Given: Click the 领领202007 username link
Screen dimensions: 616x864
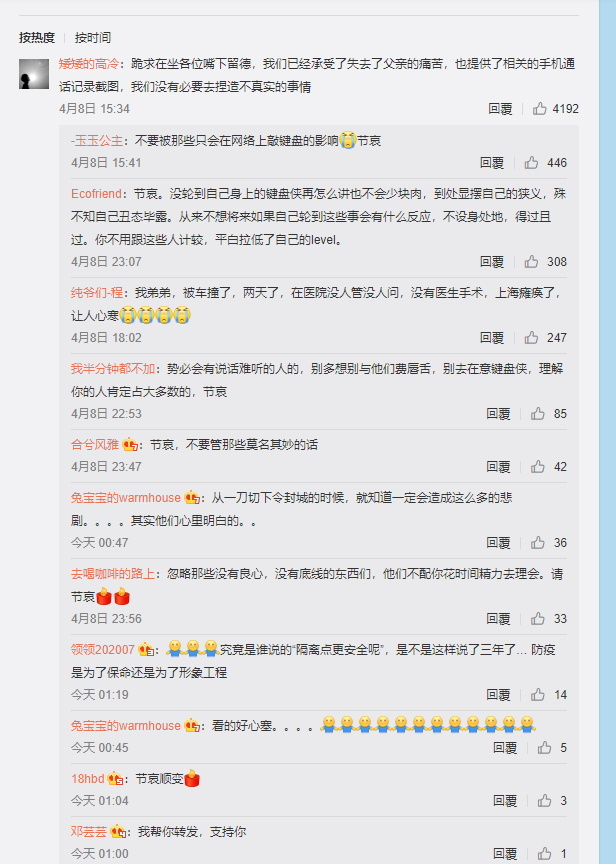Looking at the screenshot, I should pyautogui.click(x=102, y=650).
